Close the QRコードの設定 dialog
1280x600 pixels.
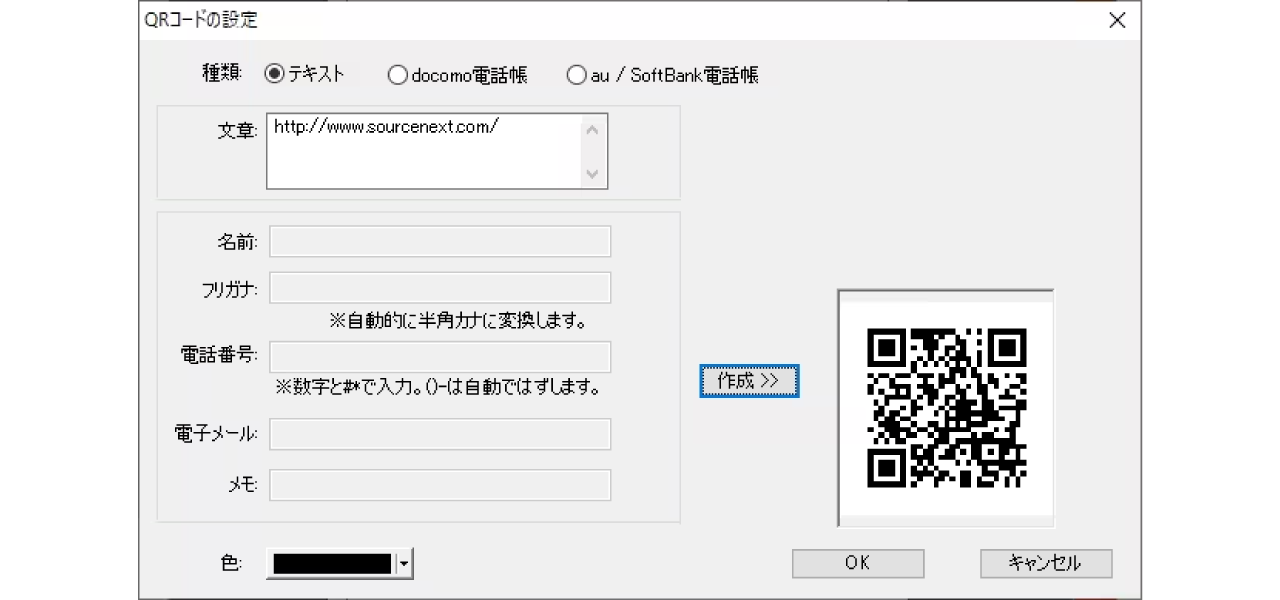[1117, 20]
